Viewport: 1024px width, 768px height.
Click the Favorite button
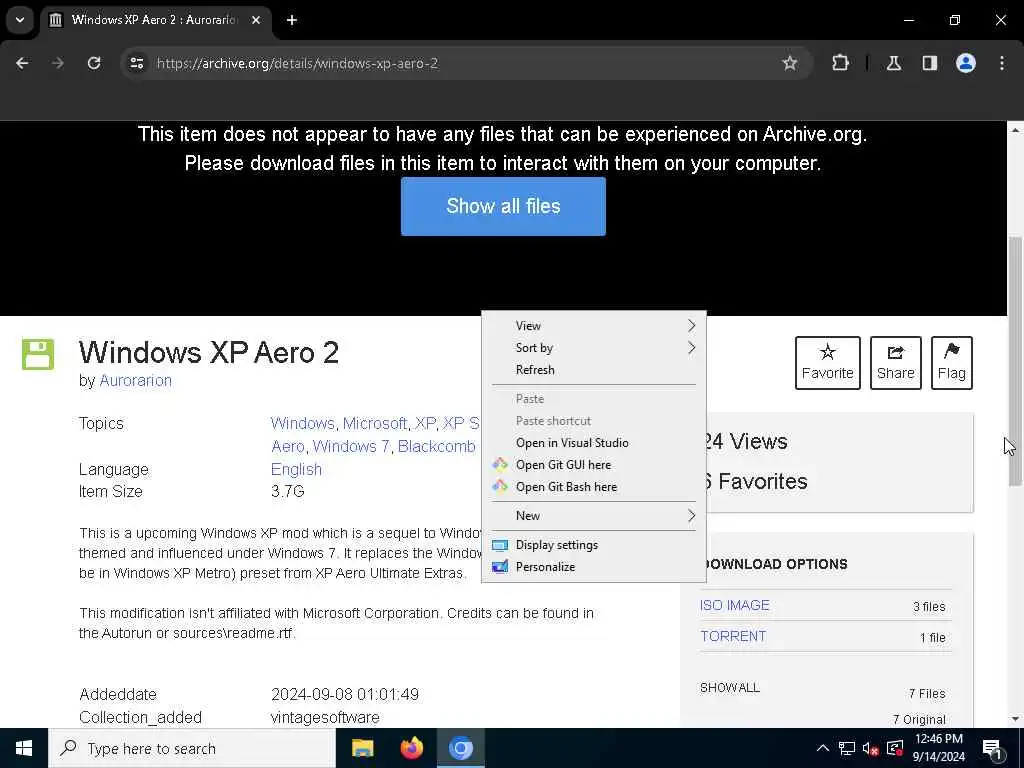click(x=827, y=363)
